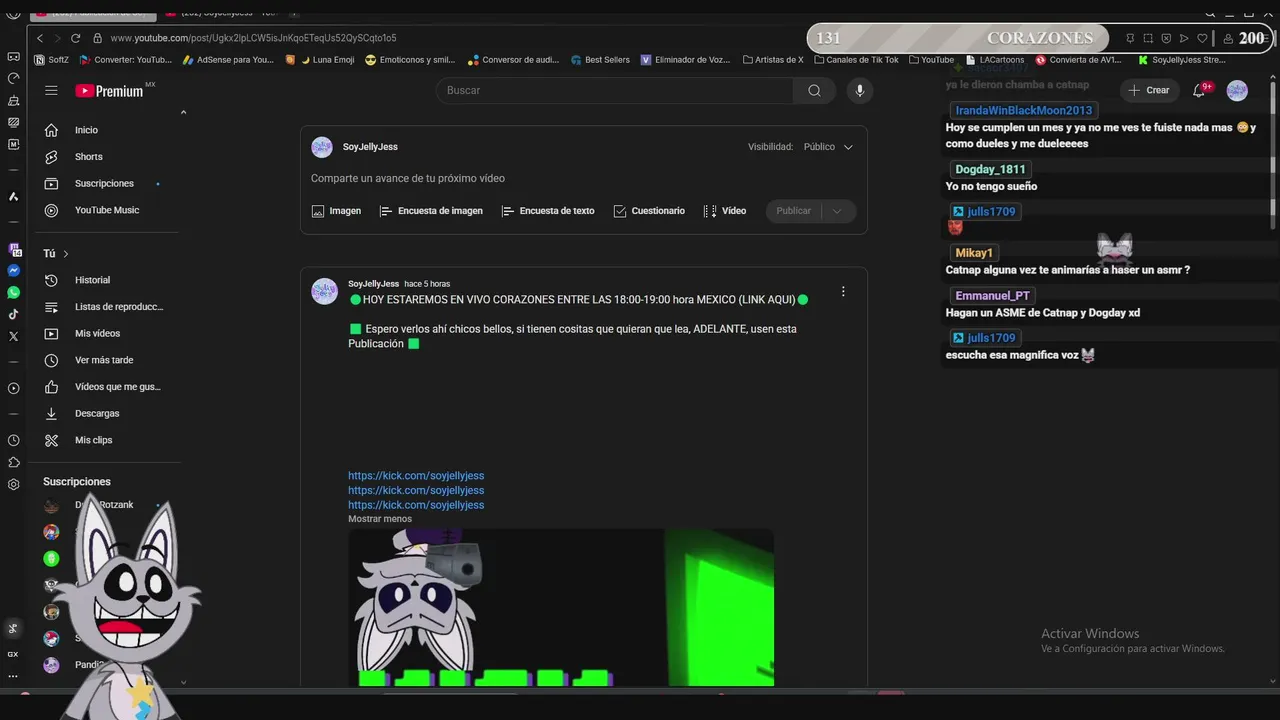
Task: Open TikTok in Opera sidebar
Action: point(13,315)
